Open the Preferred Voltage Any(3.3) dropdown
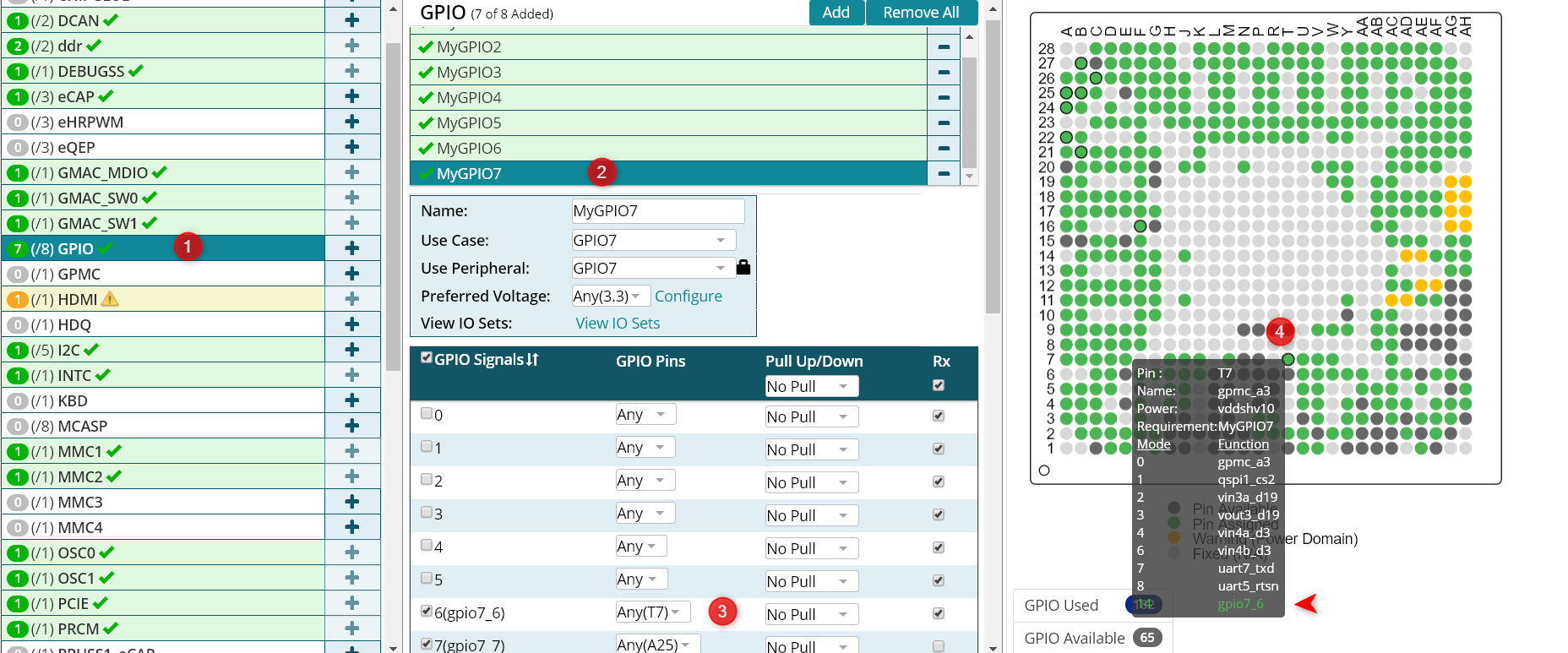This screenshot has height=653, width=1568. [612, 296]
